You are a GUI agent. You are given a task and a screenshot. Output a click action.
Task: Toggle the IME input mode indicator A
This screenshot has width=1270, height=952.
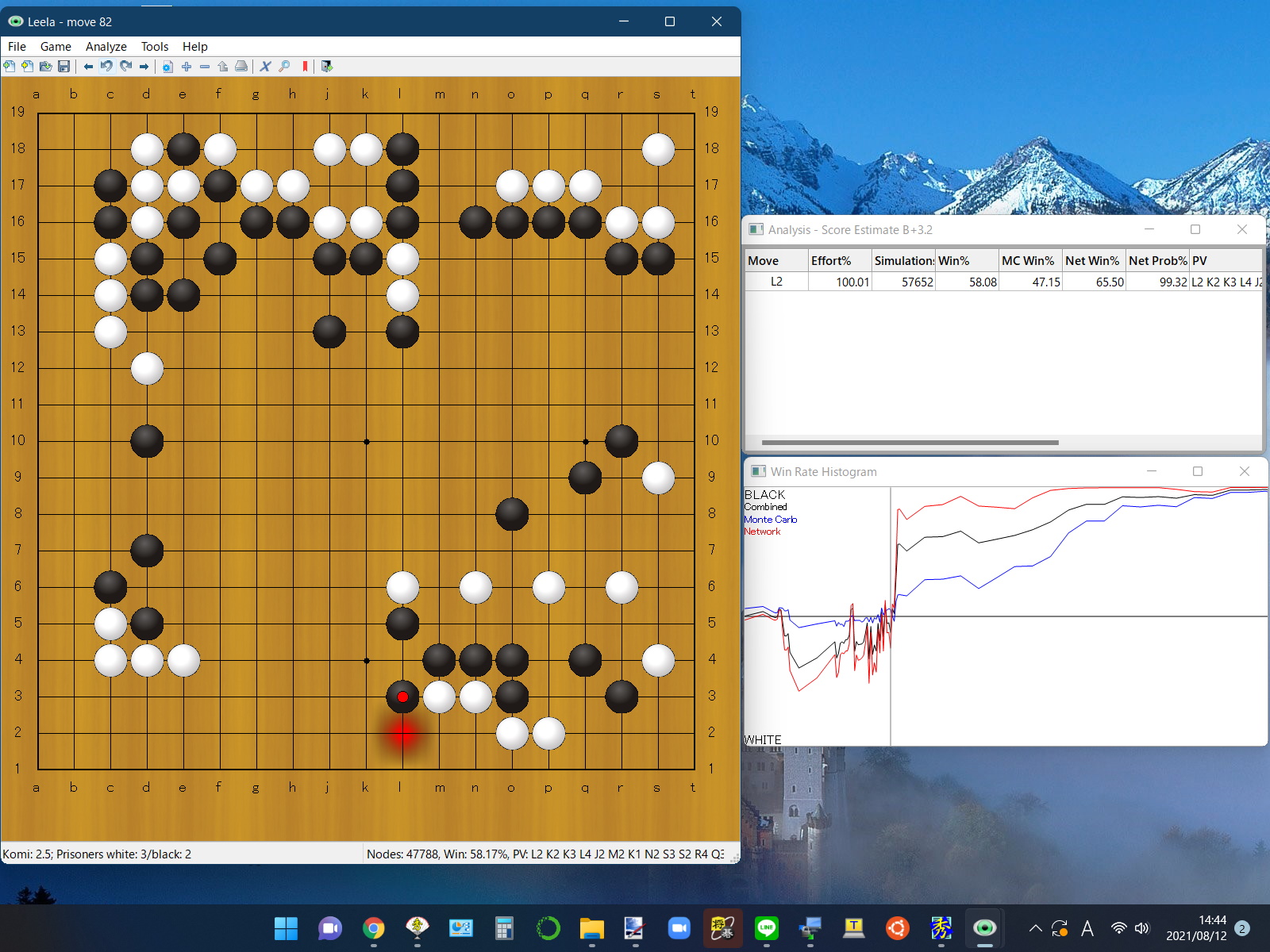point(1087,928)
